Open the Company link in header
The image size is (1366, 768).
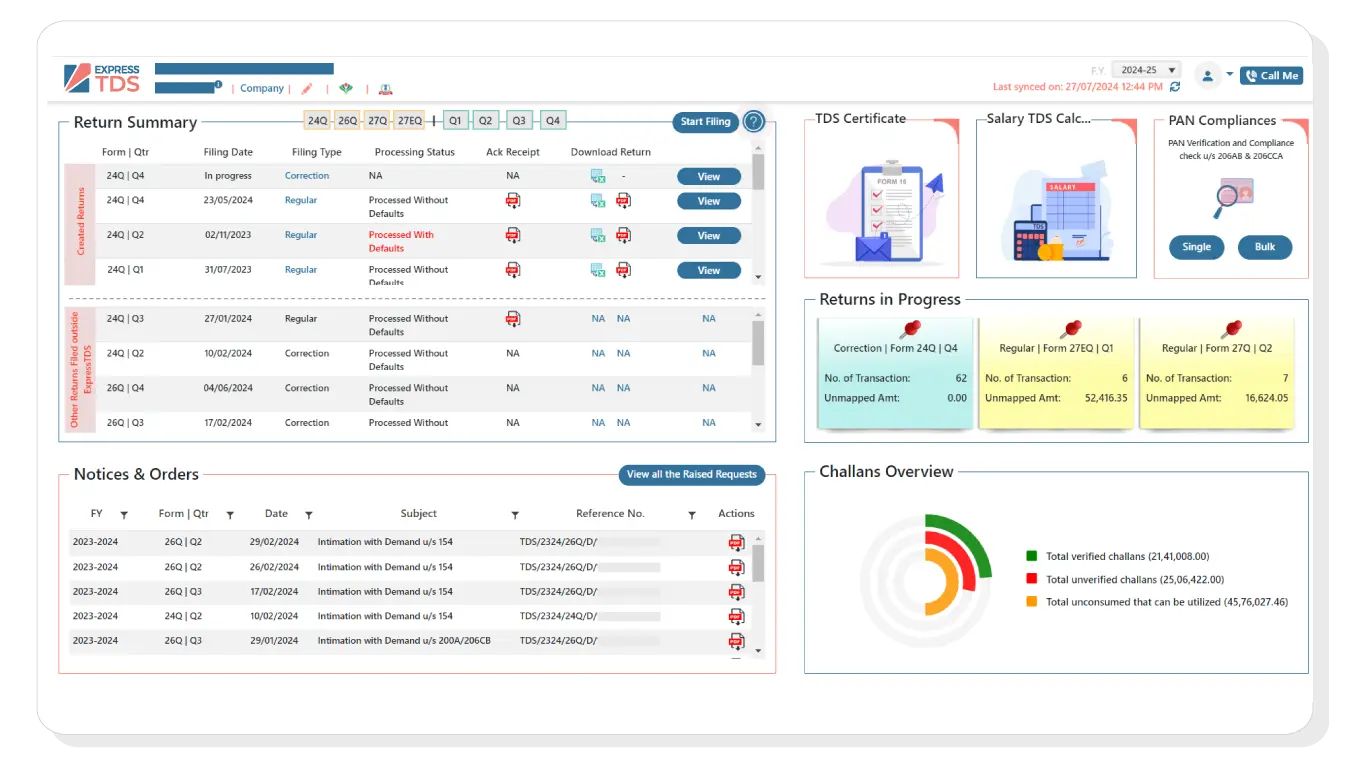pos(262,89)
